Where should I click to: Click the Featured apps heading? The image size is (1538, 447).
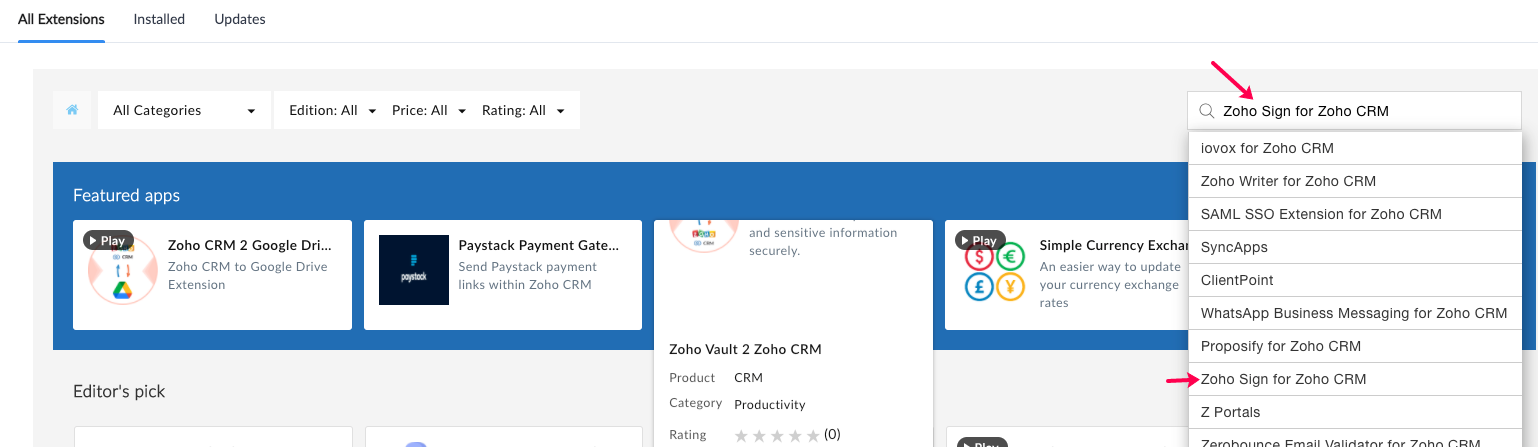click(x=127, y=195)
